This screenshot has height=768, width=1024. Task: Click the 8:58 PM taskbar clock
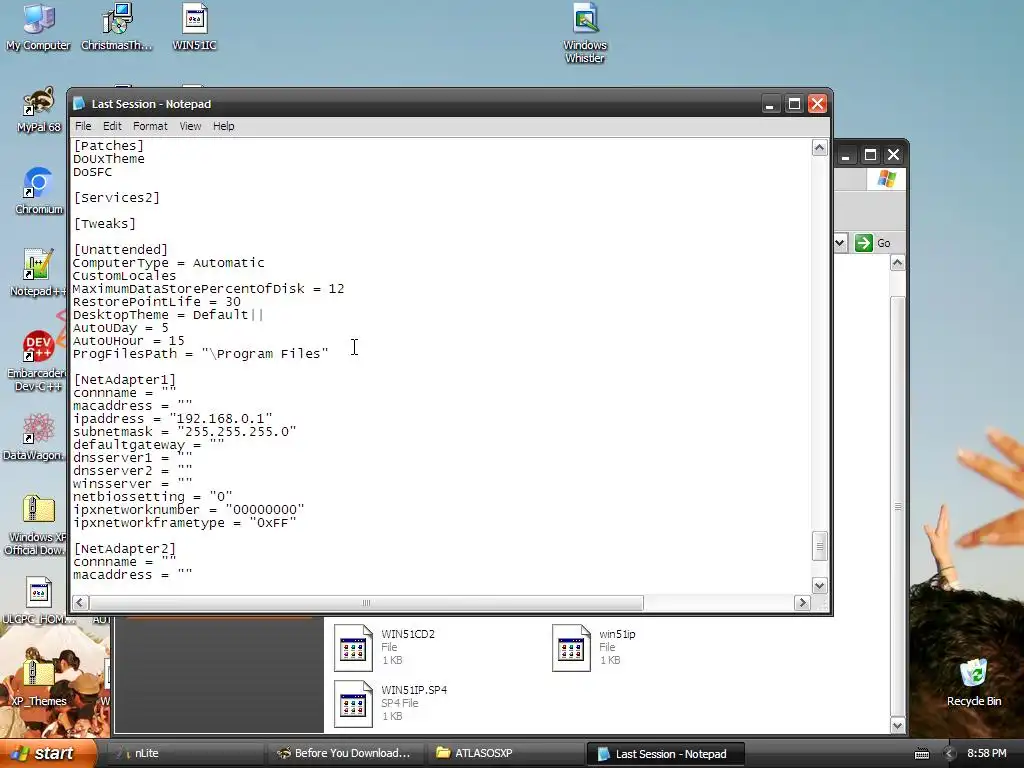[986, 753]
